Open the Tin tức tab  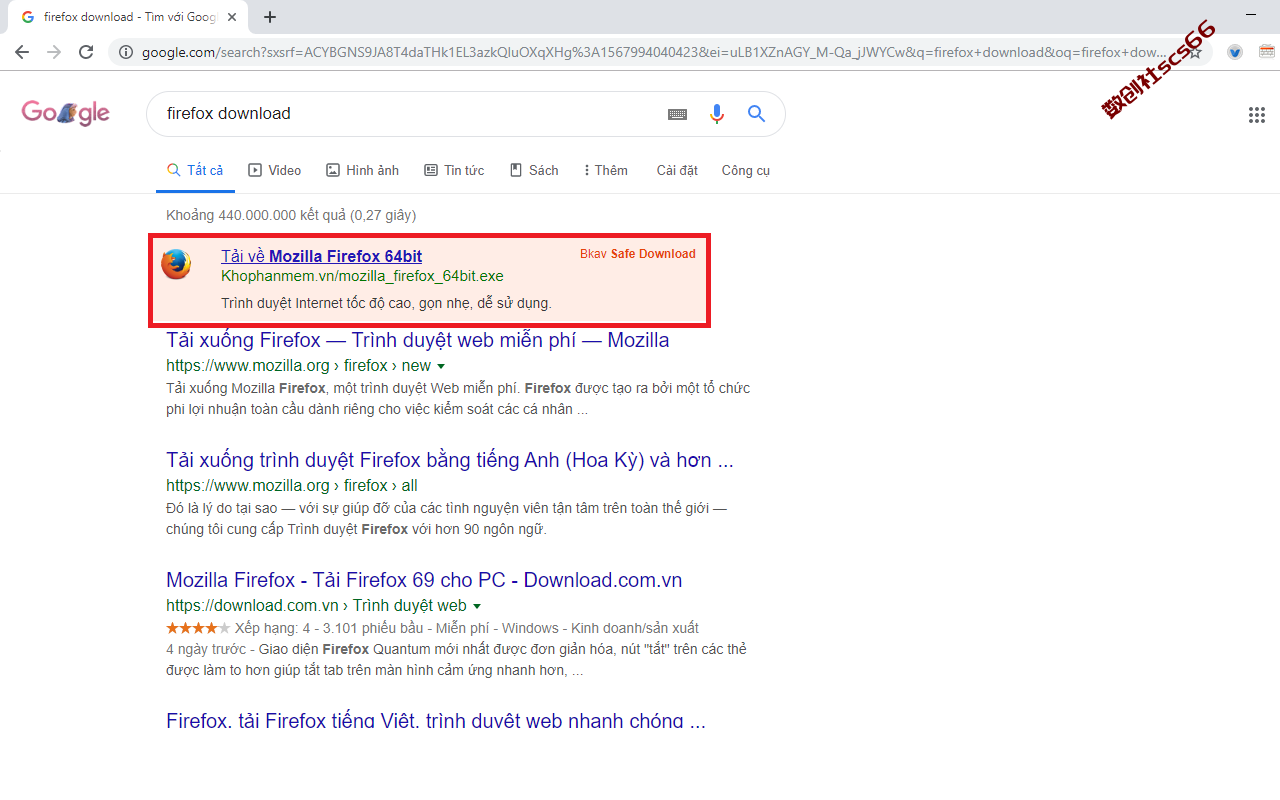(454, 170)
